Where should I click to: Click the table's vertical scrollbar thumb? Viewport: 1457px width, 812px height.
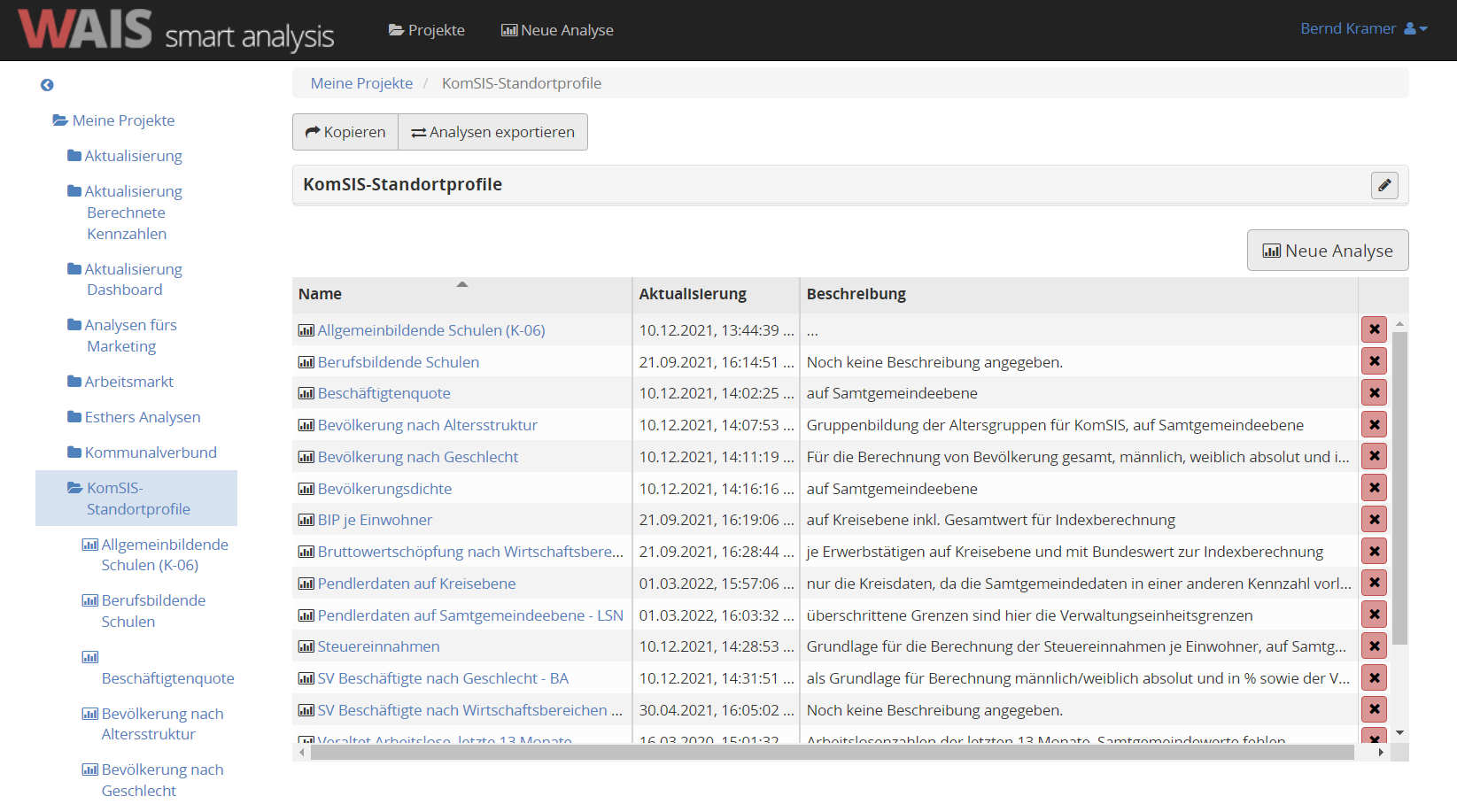1399,487
